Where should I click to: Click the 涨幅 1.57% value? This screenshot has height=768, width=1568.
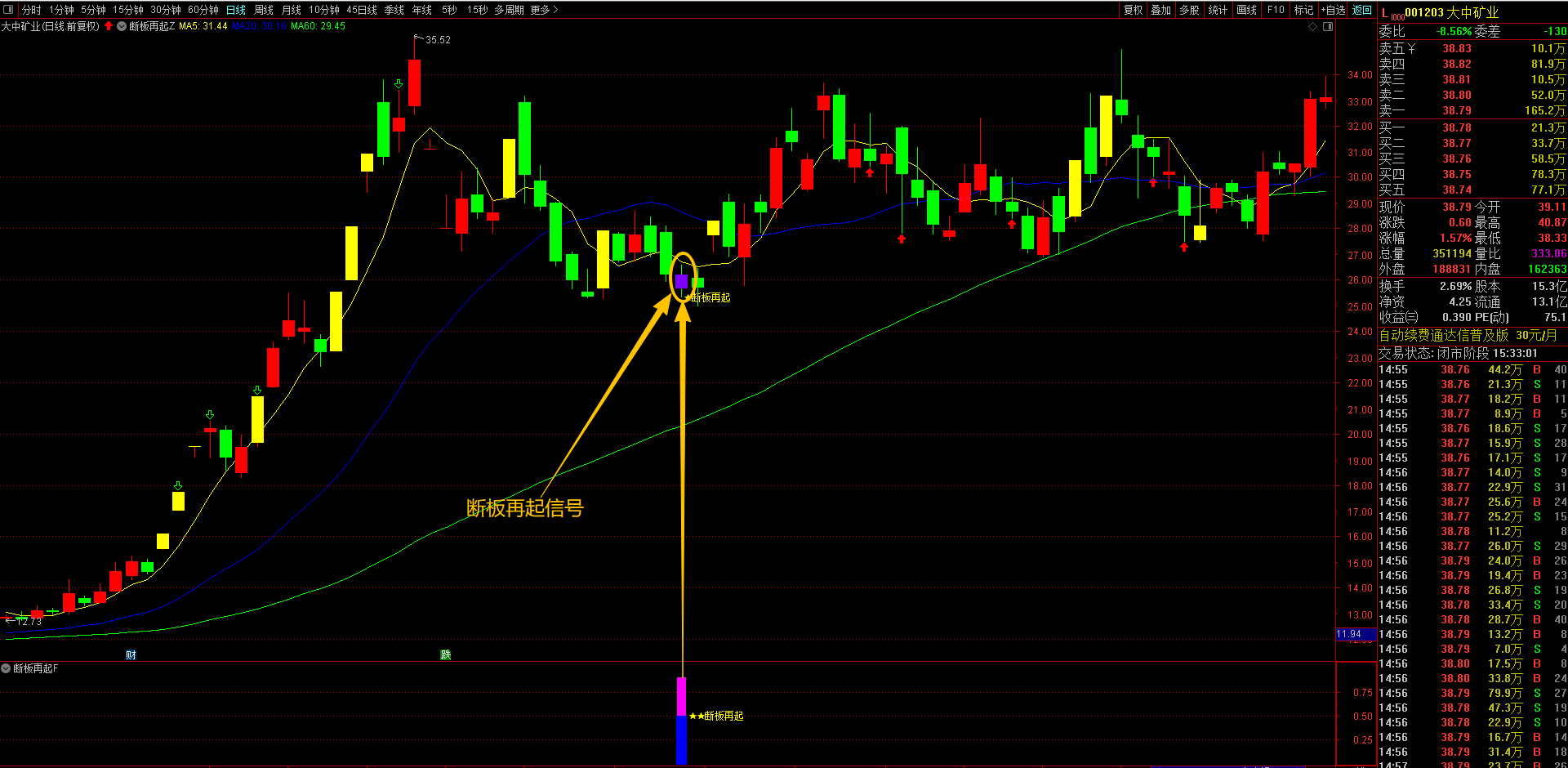pos(1456,238)
